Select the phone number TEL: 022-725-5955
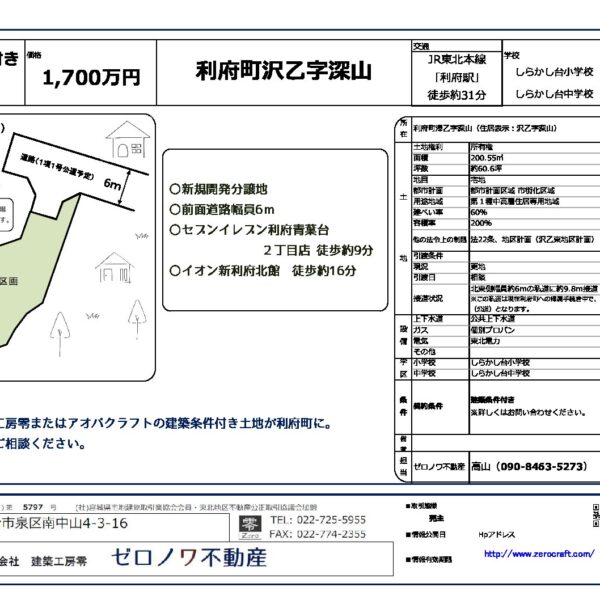600x600 pixels. pos(318,520)
